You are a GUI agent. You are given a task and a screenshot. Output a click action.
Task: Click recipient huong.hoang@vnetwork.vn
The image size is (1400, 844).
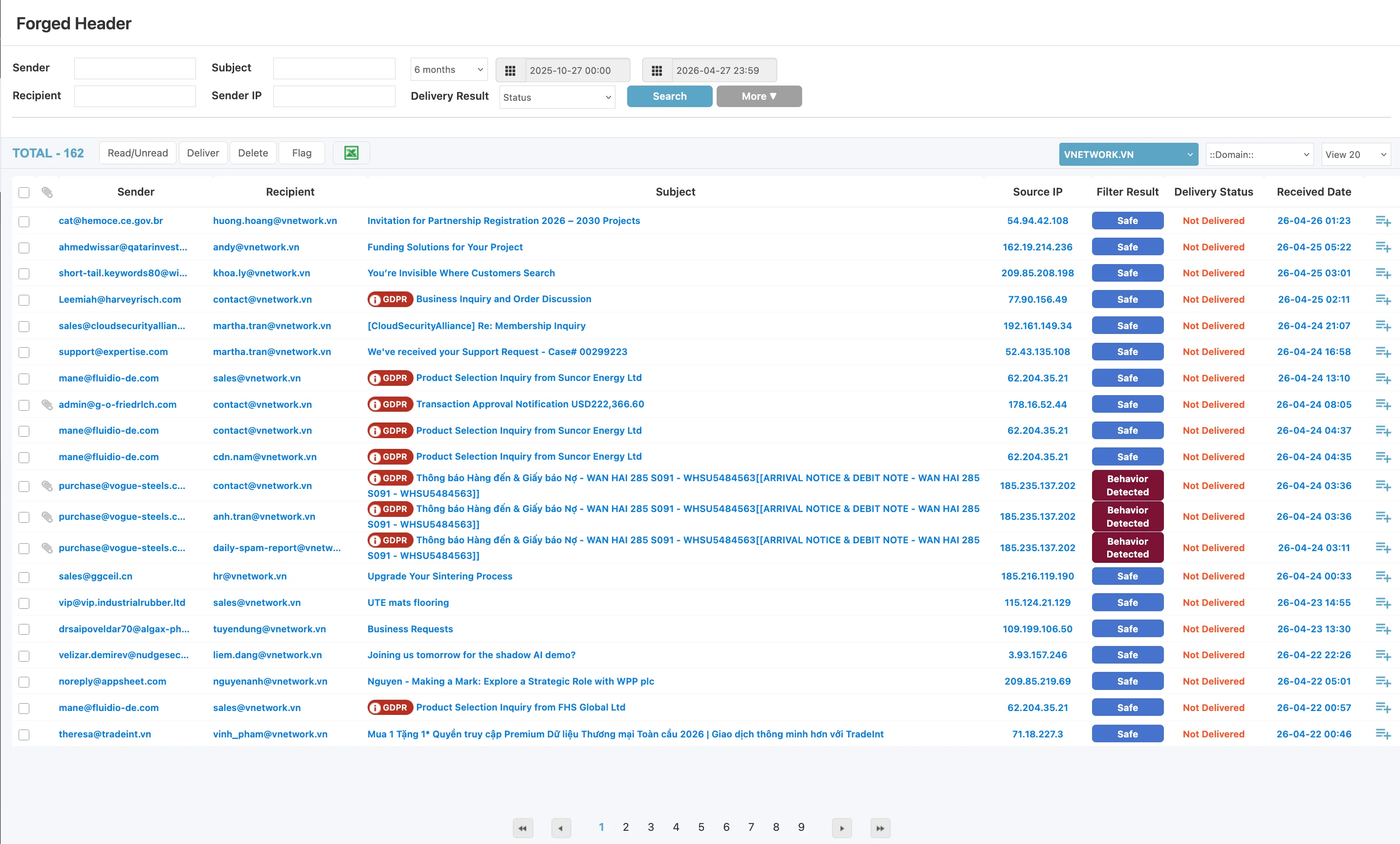coord(275,221)
